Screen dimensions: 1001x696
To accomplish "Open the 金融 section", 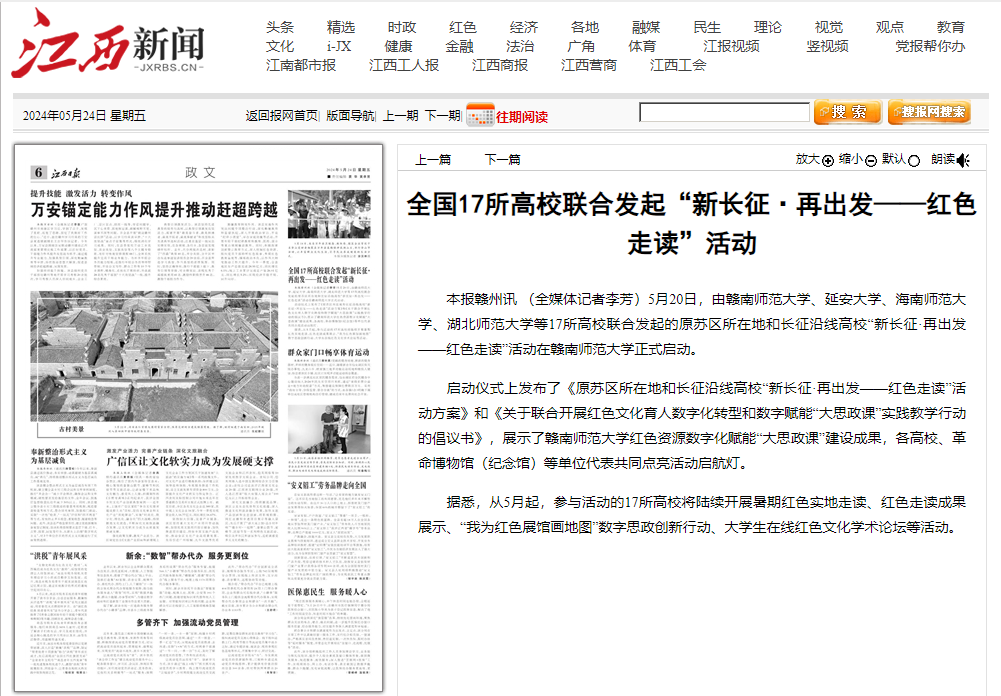I will click(x=460, y=47).
